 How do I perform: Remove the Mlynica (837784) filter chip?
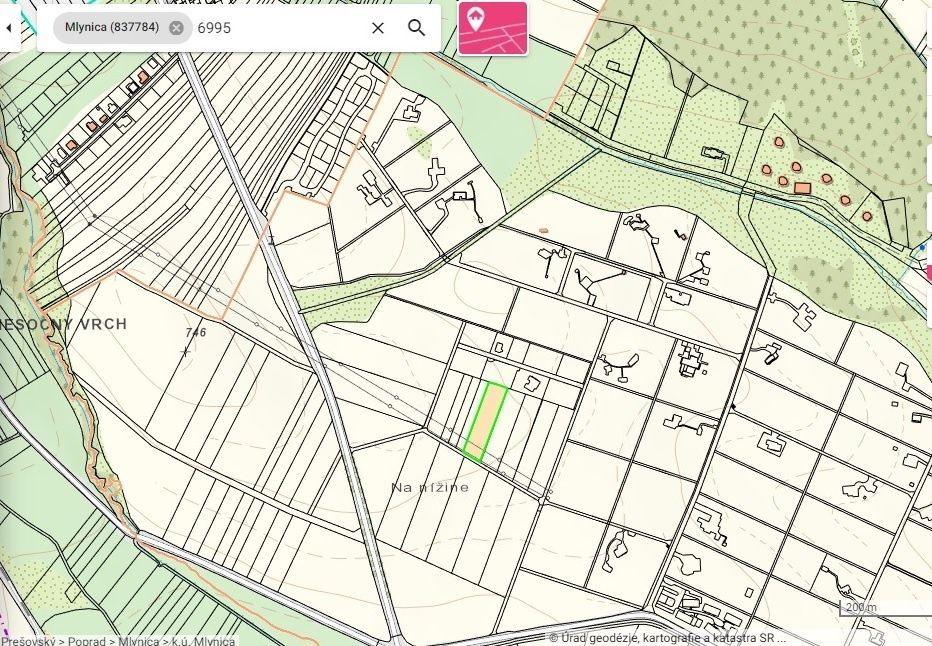pos(176,28)
